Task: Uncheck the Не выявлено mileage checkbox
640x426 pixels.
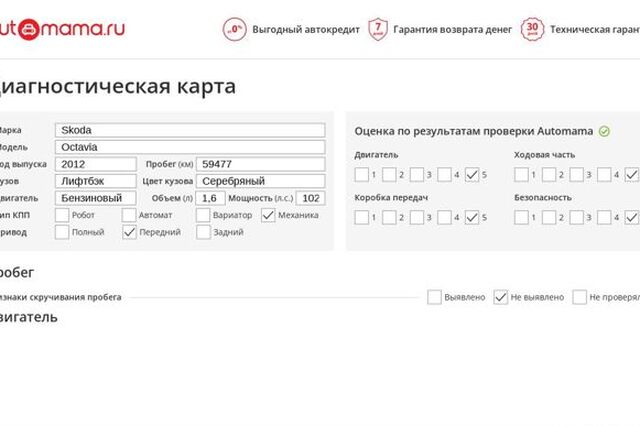Action: click(x=501, y=297)
